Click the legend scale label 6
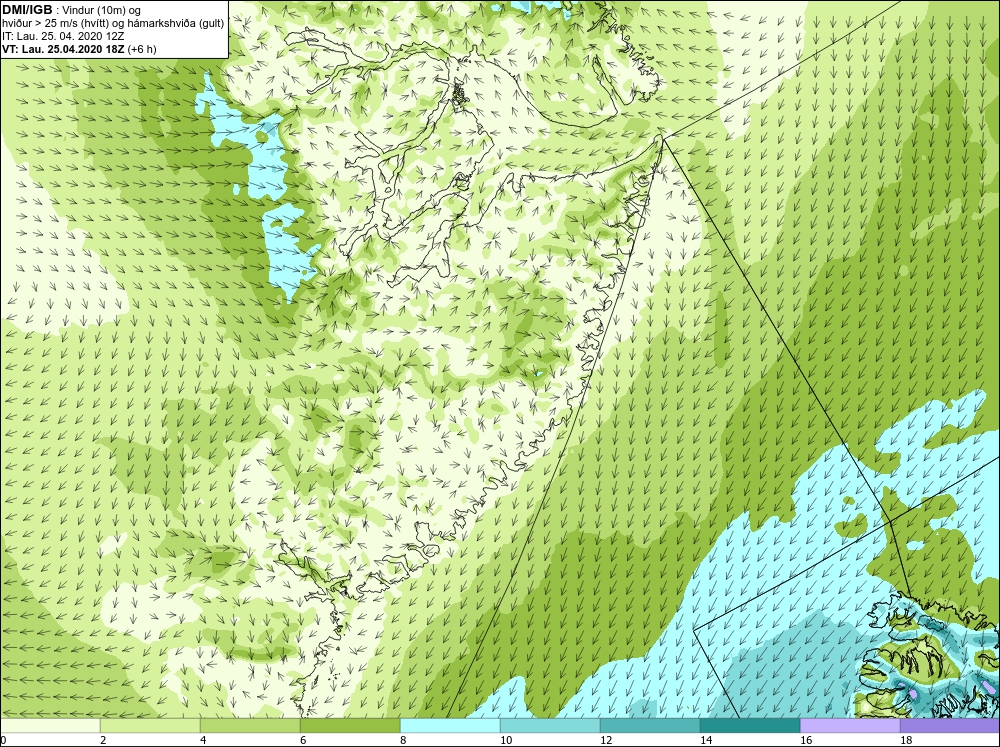The image size is (1000, 747). [x=304, y=740]
